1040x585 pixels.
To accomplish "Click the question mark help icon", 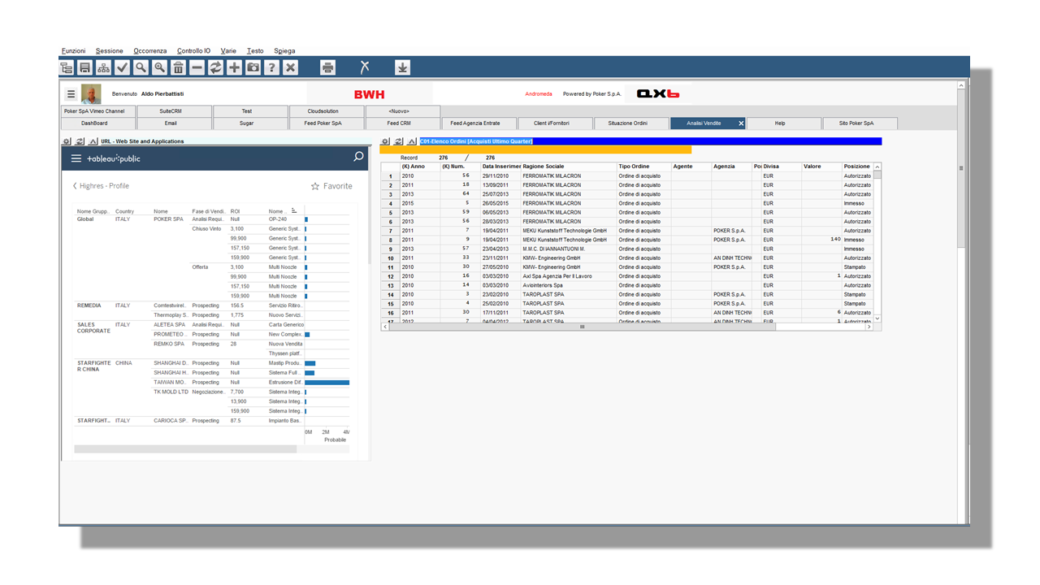I will pos(271,68).
